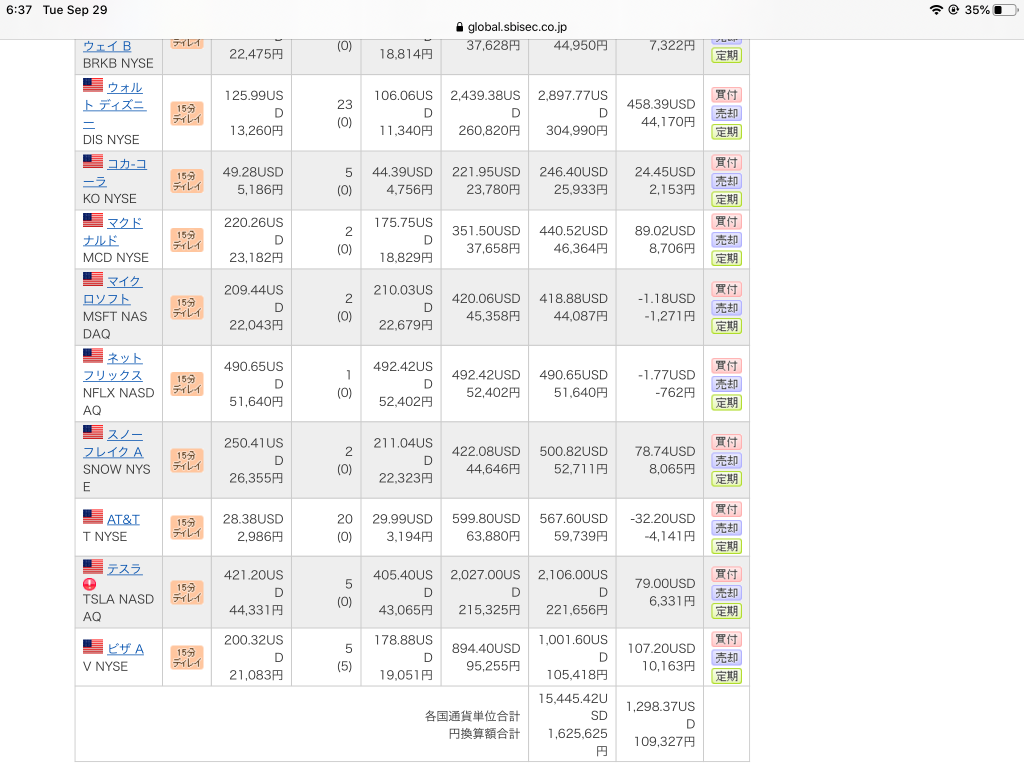Image resolution: width=1024 pixels, height=768 pixels.
Task: Click 定期 button for NFLX
Action: (726, 402)
